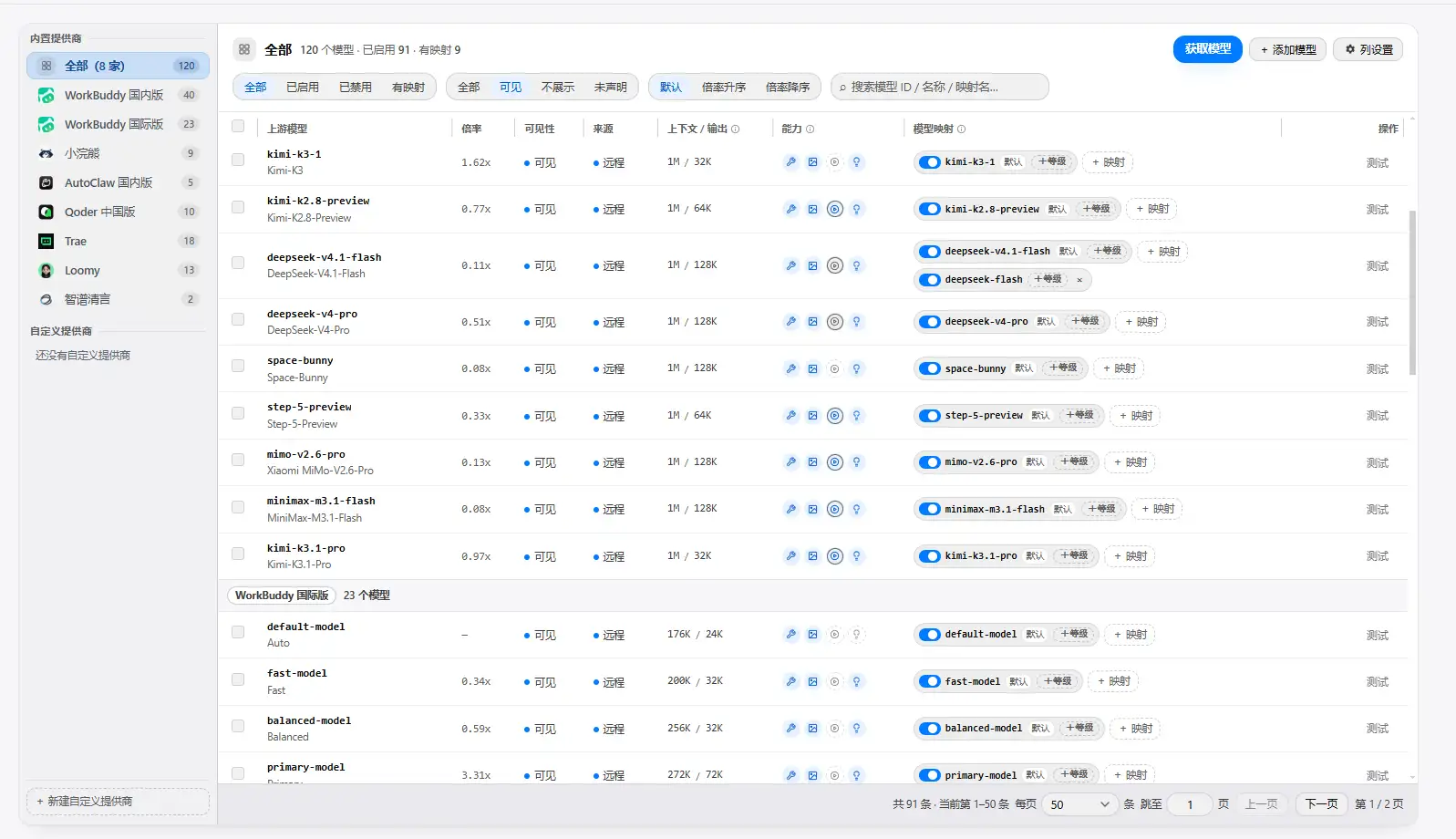1456x839 pixels.
Task: Click the 获取模型 button
Action: pos(1208,49)
